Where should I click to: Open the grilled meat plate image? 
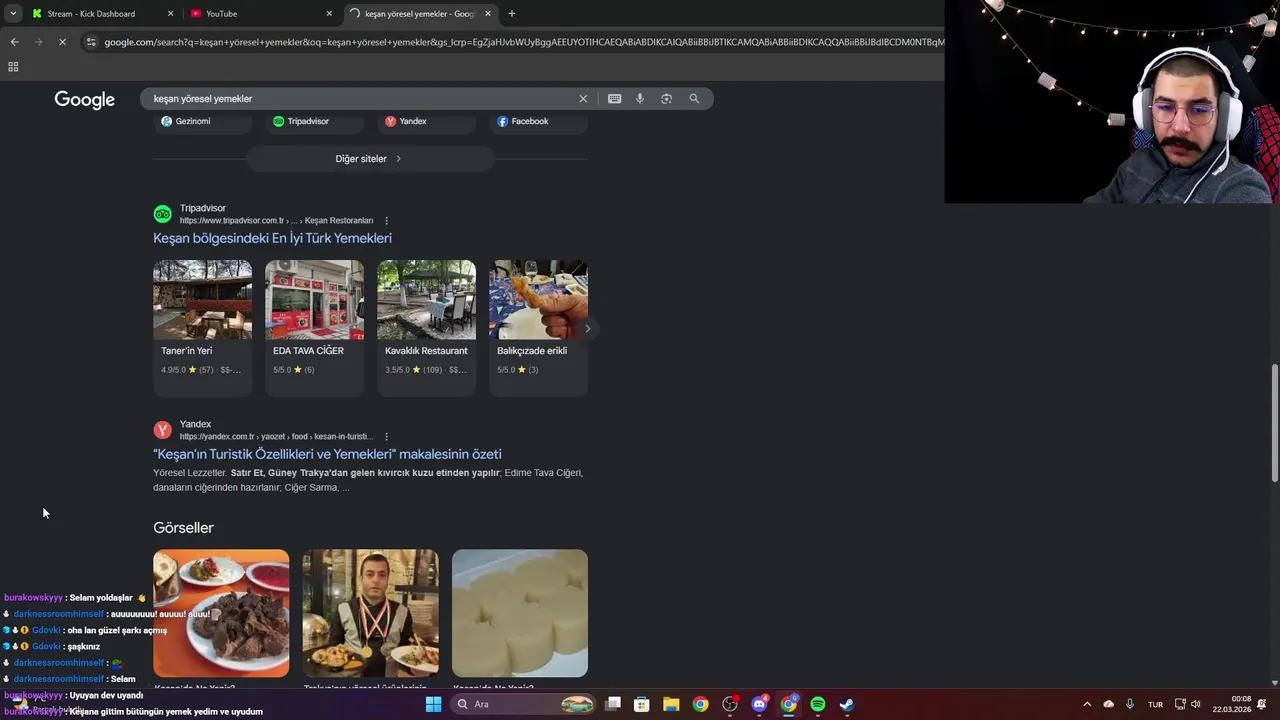point(221,613)
